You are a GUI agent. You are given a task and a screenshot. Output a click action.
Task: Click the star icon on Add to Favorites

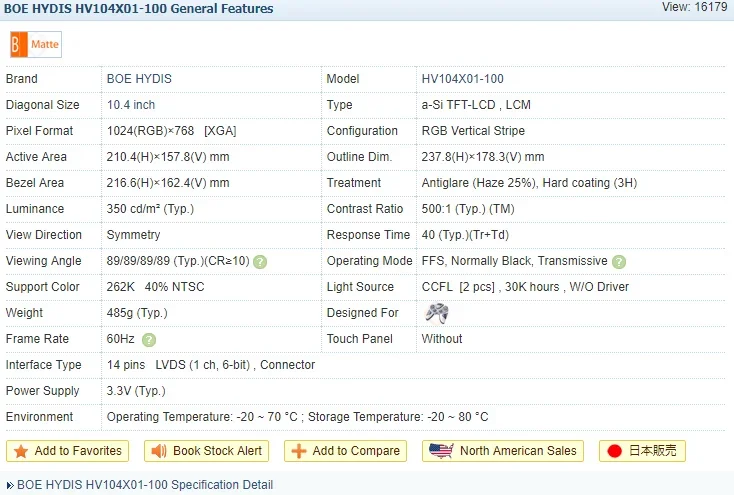pos(21,451)
